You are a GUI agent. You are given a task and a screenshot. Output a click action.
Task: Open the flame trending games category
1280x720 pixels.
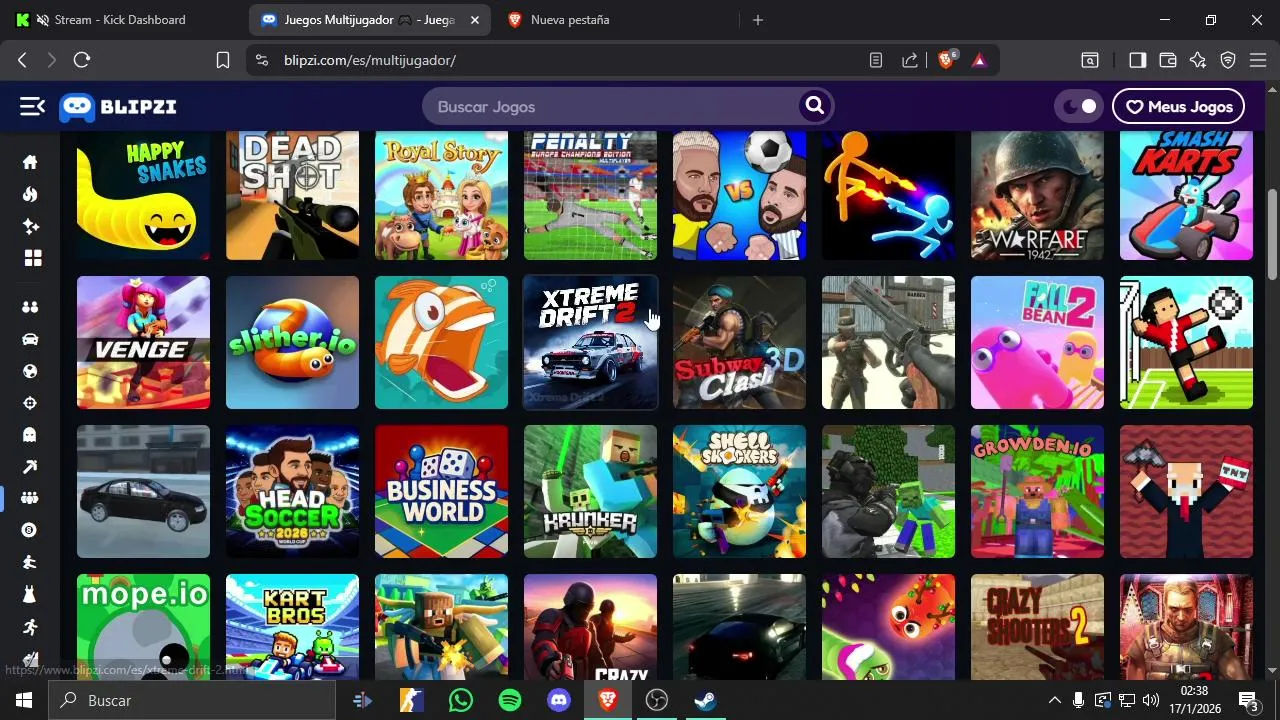tap(30, 194)
